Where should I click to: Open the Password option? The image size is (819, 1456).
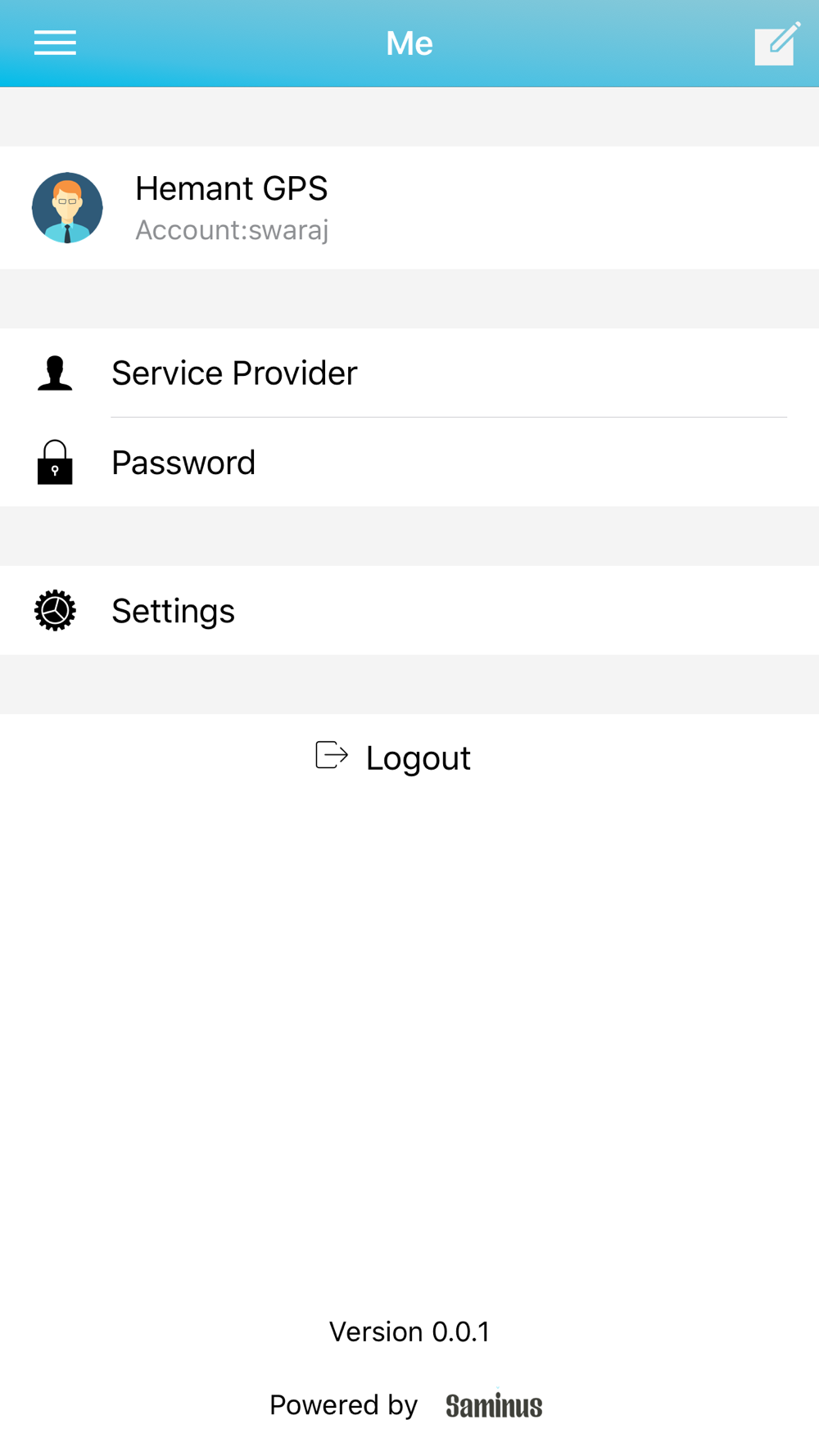tap(409, 462)
